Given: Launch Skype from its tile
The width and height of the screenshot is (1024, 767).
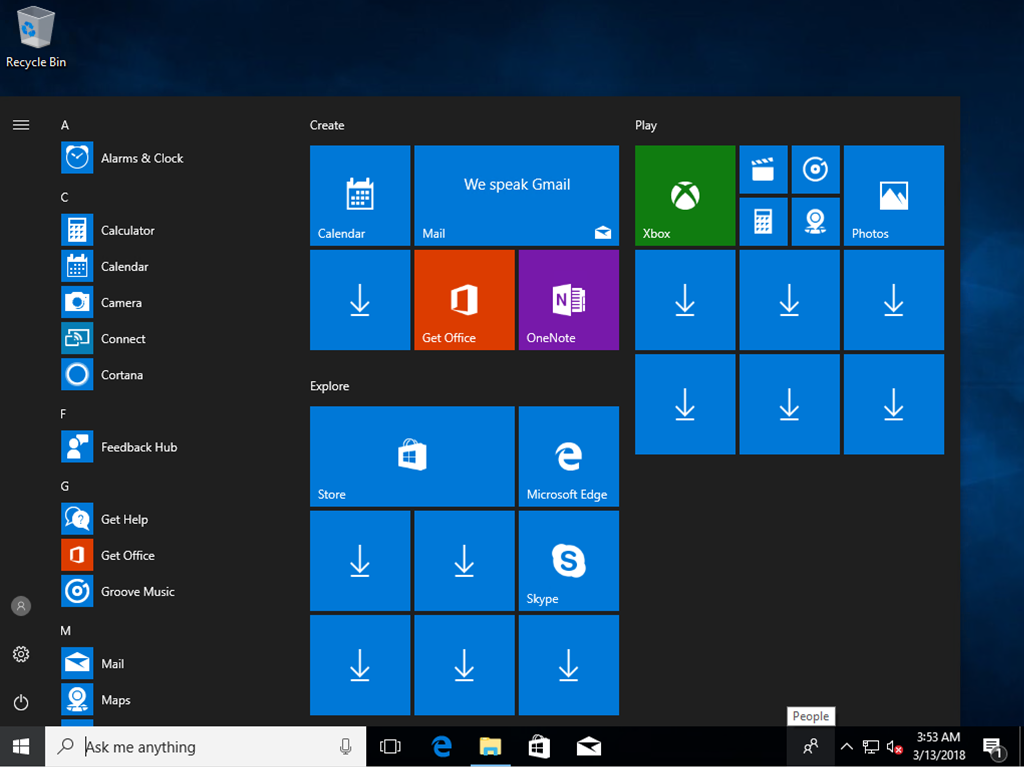Looking at the screenshot, I should (568, 560).
